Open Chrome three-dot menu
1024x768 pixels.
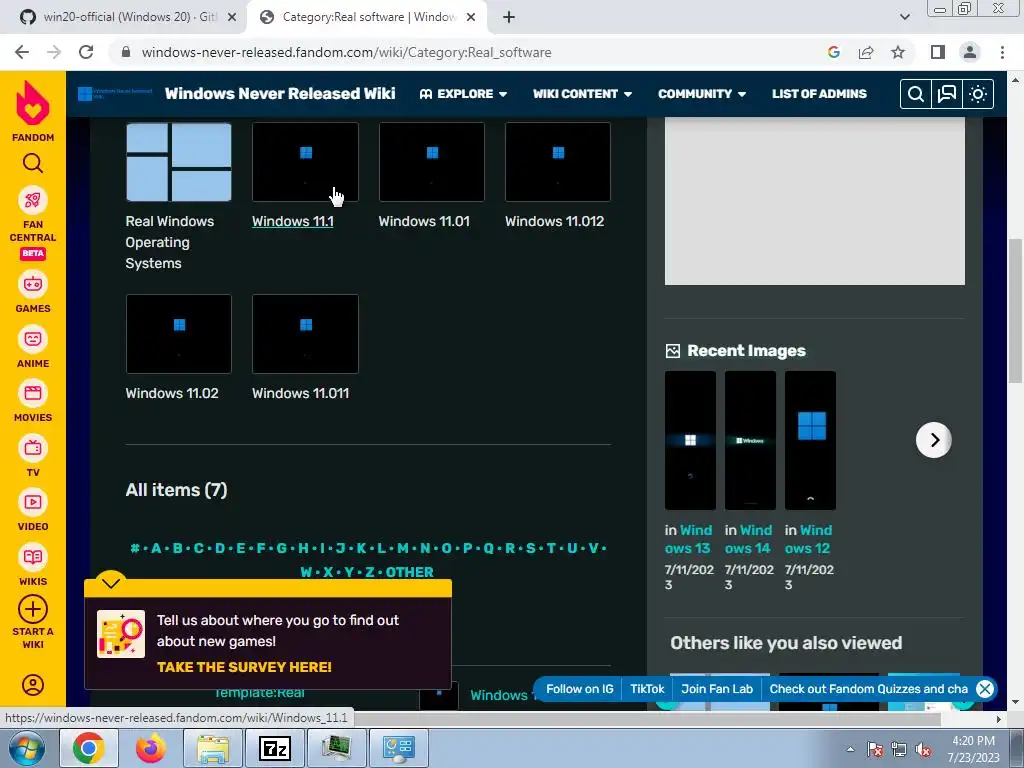(1002, 52)
